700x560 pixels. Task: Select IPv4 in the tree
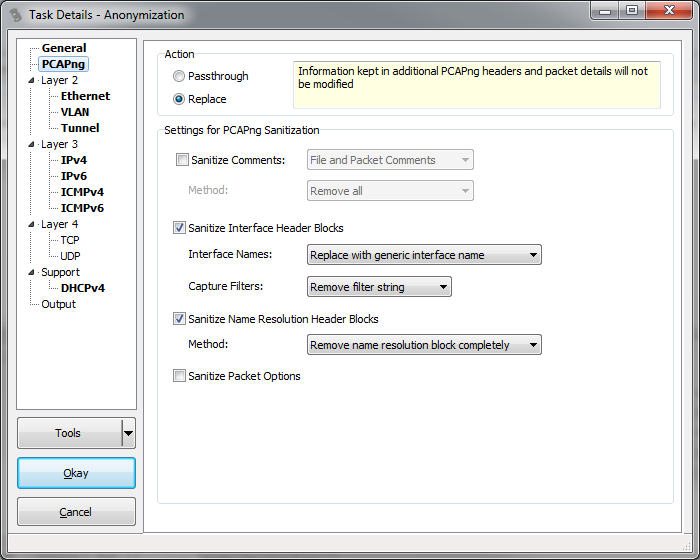point(74,160)
